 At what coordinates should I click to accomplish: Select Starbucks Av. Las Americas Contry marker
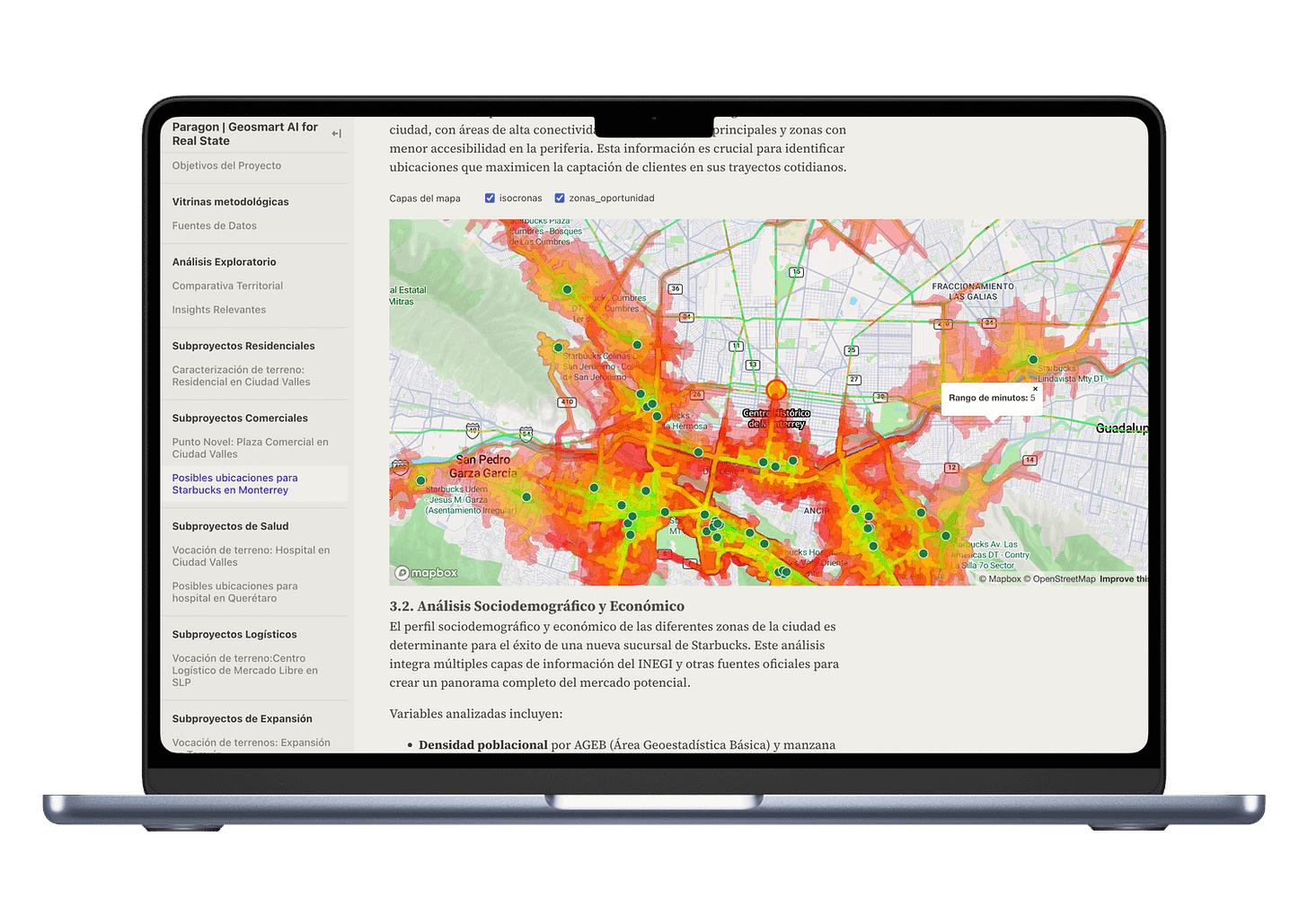coord(945,535)
